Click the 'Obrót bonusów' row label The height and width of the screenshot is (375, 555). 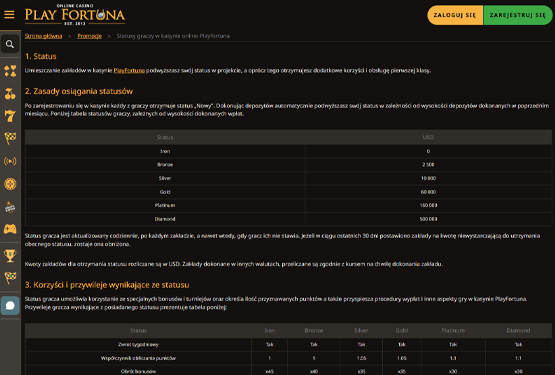coord(138,371)
